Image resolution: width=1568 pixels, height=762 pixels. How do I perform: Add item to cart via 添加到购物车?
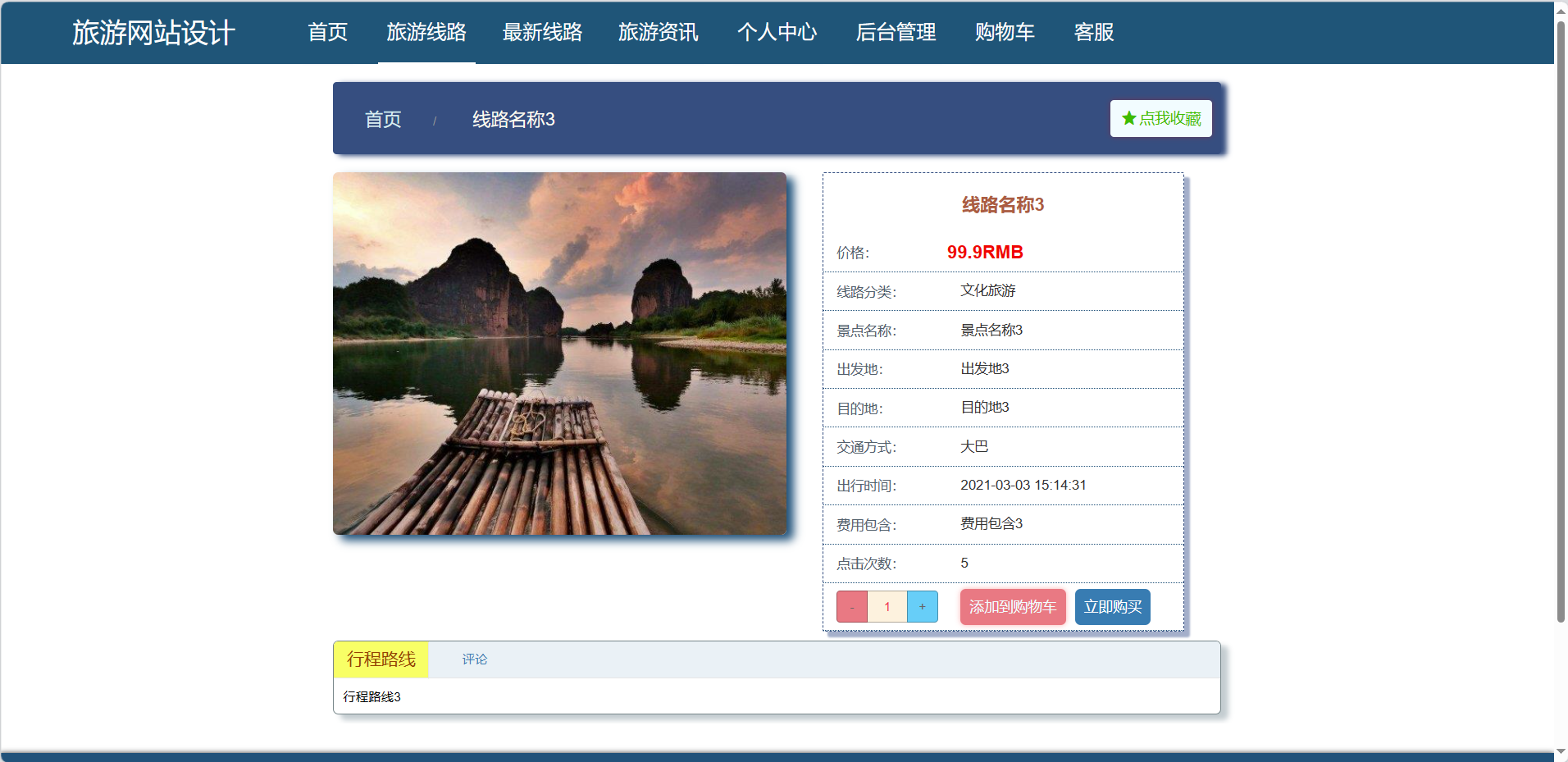[1013, 607]
